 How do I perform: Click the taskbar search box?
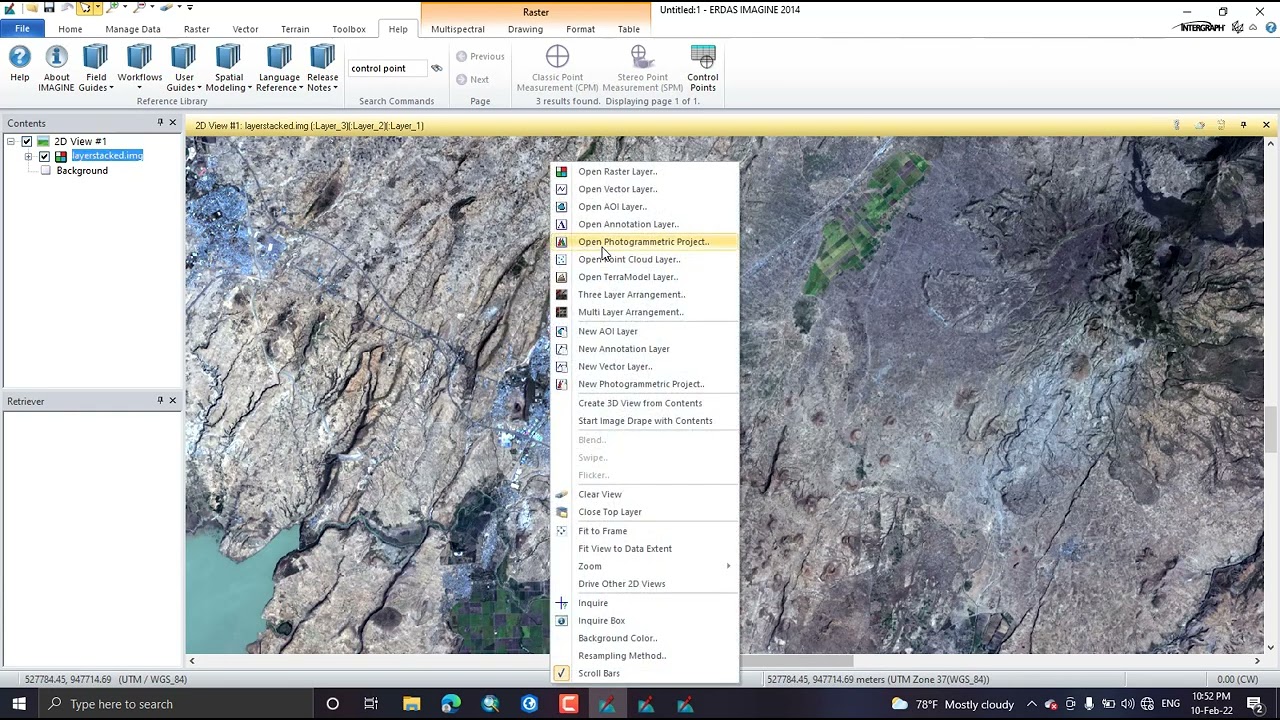tap(177, 704)
